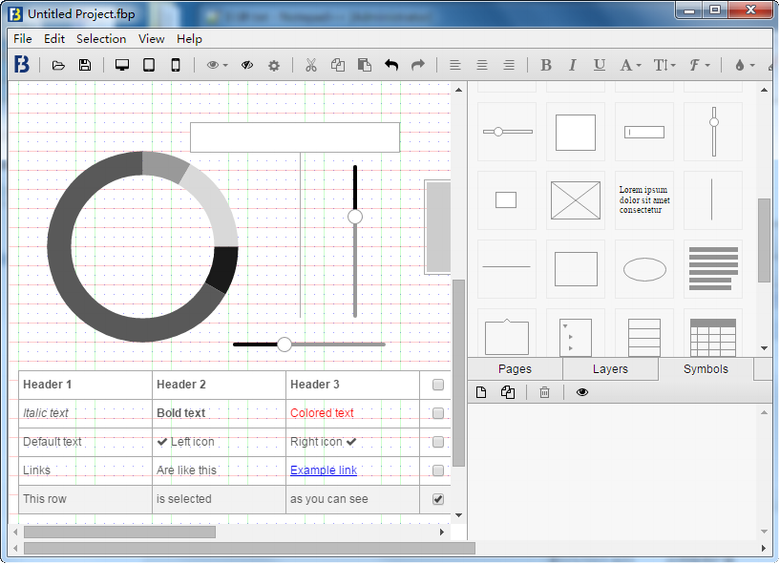This screenshot has height=564, width=780.
Task: Open the text size dropdown
Action: click(664, 65)
